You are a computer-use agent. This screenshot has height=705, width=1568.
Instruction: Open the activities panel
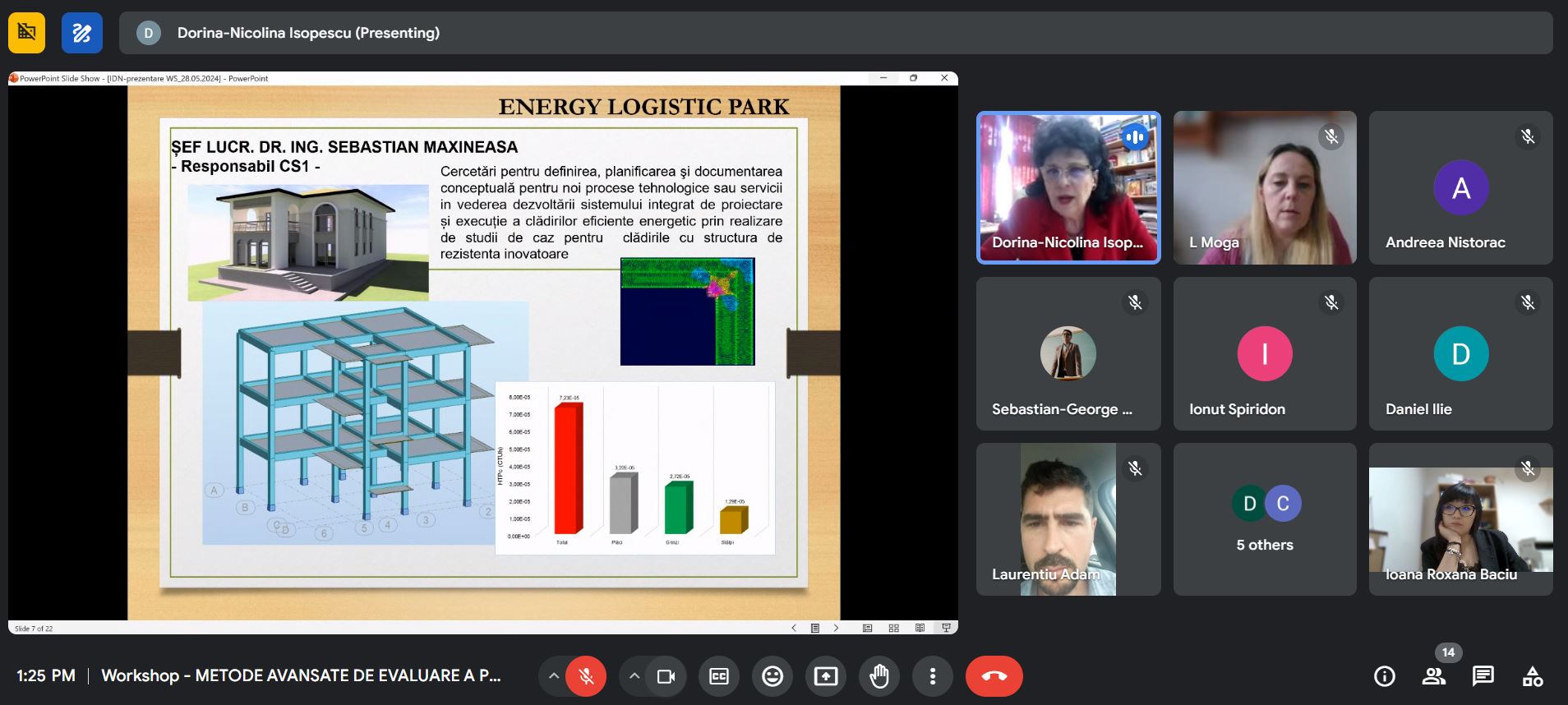click(x=1533, y=676)
